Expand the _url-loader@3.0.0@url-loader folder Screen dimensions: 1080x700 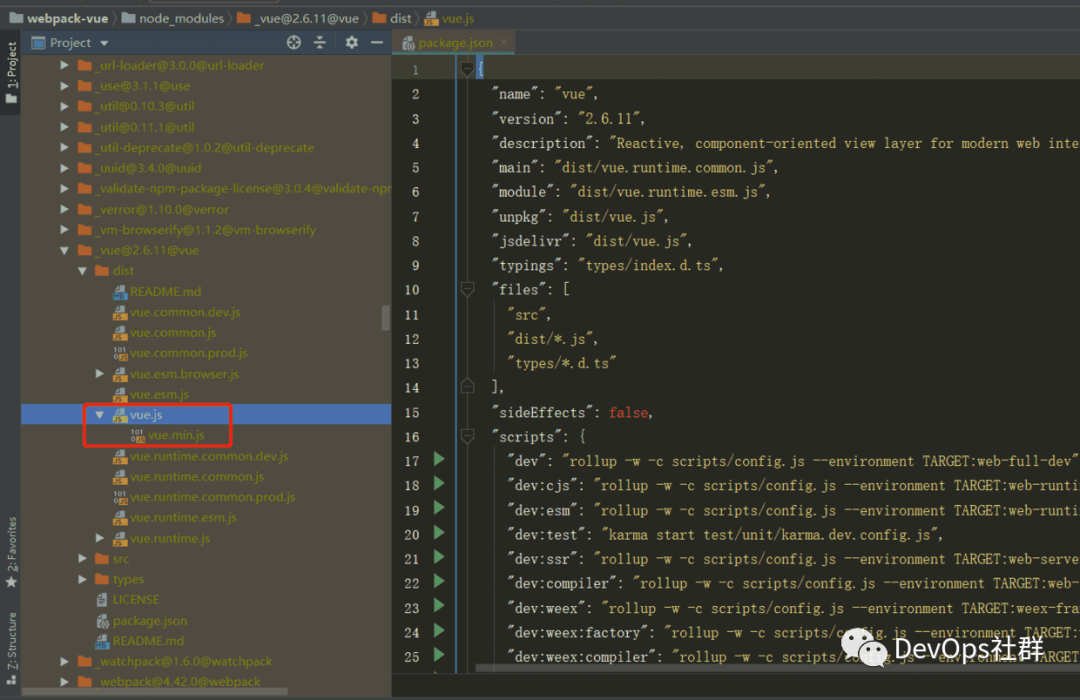[x=64, y=65]
